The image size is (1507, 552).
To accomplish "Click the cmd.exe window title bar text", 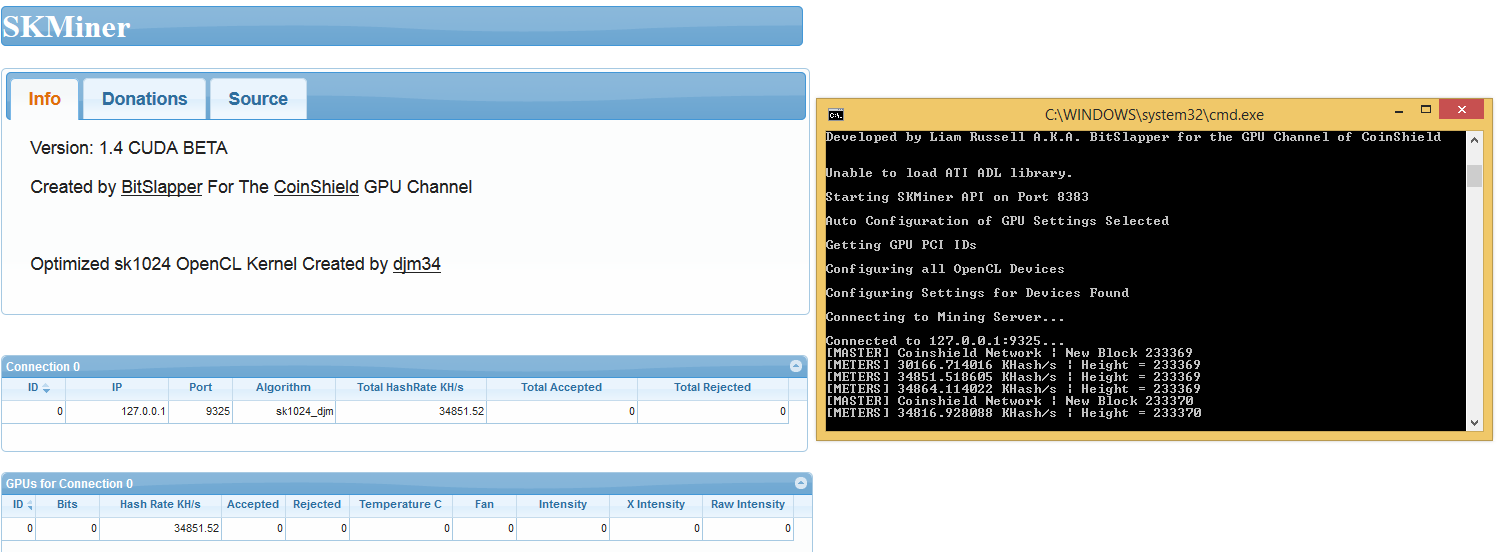I will tap(1154, 115).
